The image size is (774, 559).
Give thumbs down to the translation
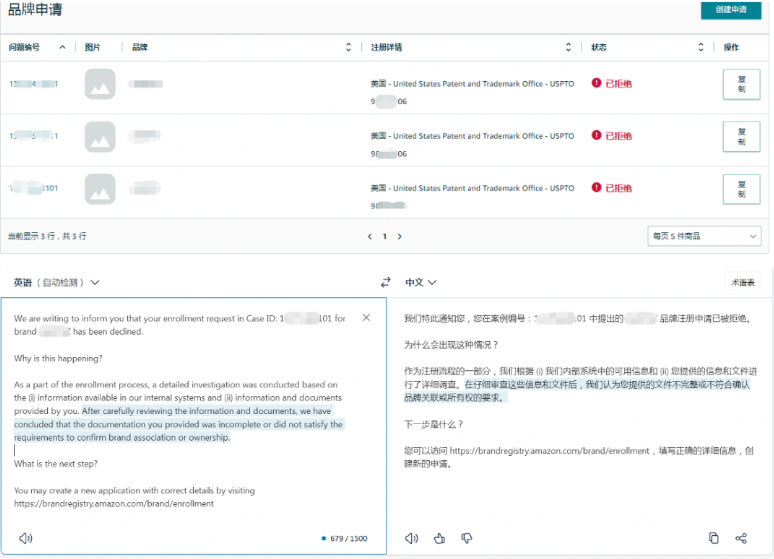click(466, 538)
